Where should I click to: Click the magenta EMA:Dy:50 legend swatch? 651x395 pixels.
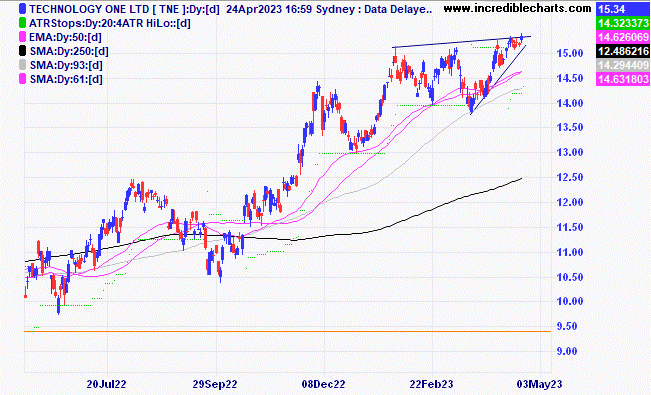click(x=23, y=37)
